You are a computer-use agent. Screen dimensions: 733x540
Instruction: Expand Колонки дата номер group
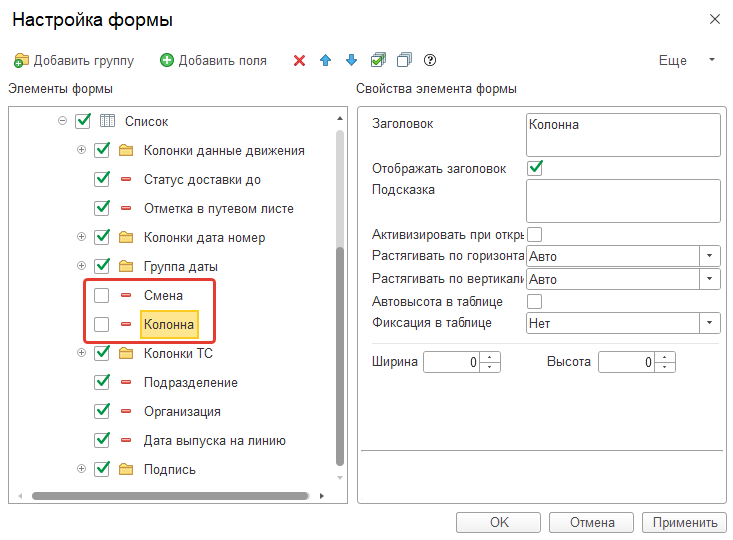[81, 237]
